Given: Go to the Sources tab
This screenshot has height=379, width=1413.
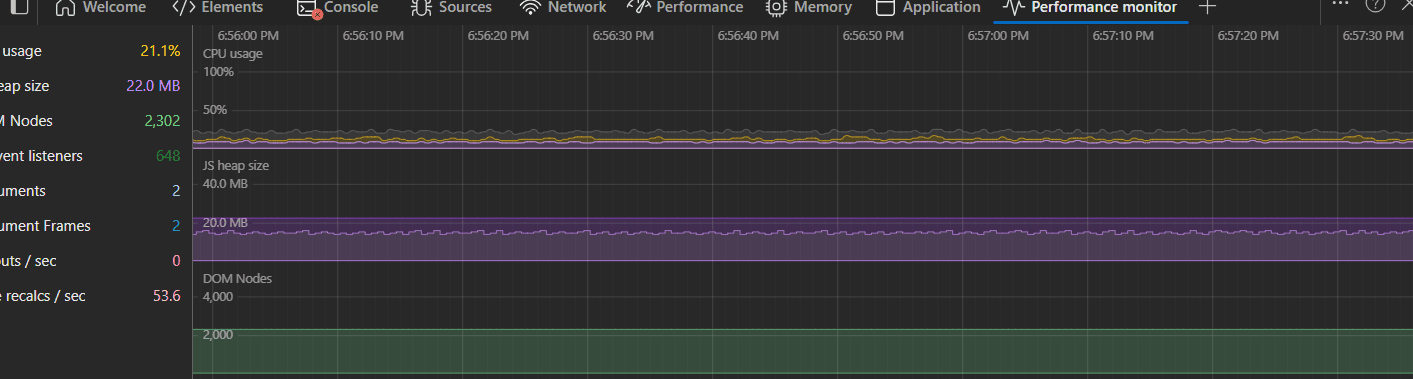Looking at the screenshot, I should (451, 7).
